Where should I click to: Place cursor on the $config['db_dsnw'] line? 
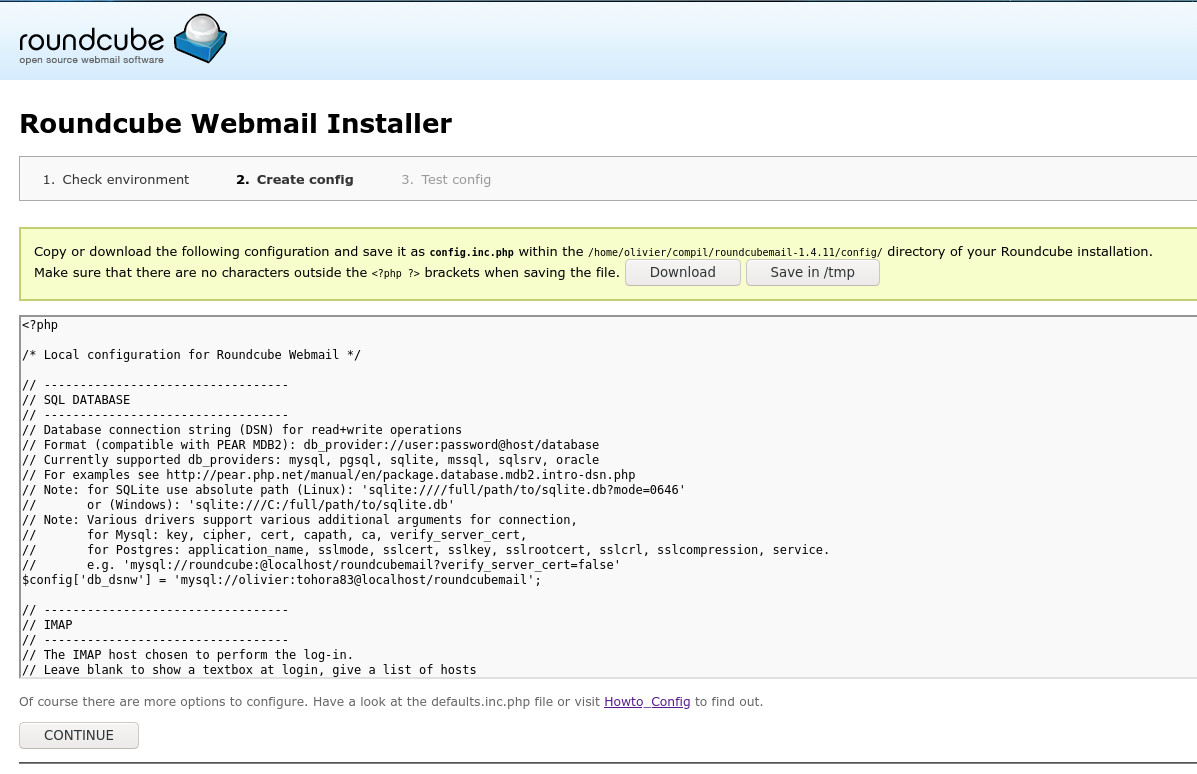point(280,580)
